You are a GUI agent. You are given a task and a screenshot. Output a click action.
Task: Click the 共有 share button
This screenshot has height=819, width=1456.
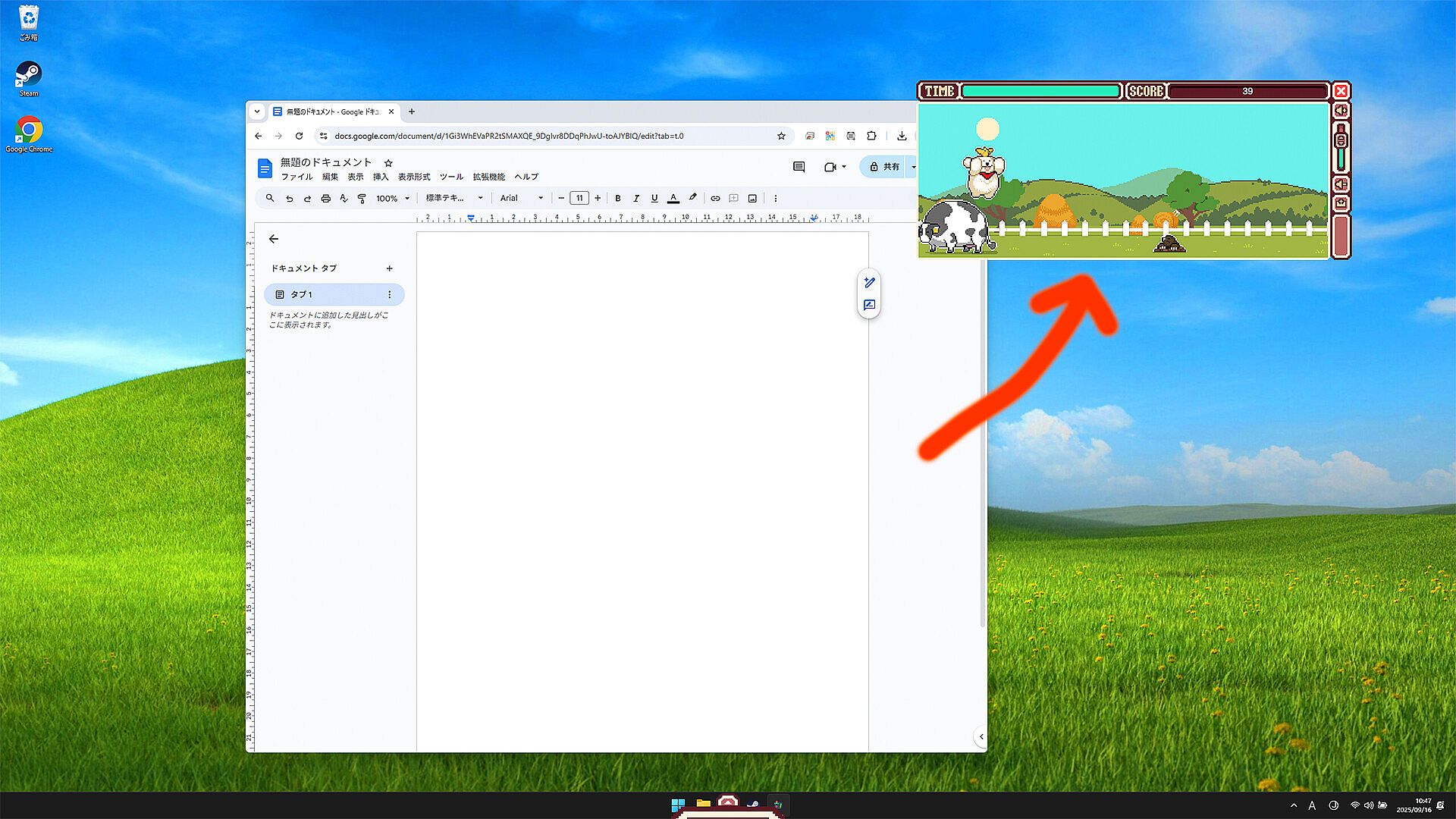coord(884,167)
